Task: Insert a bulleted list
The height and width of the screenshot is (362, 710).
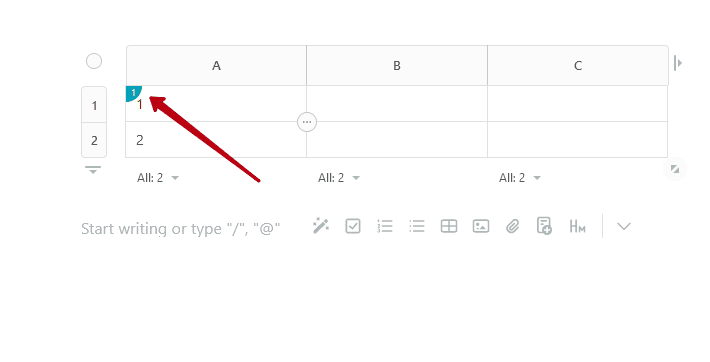Action: pos(417,226)
